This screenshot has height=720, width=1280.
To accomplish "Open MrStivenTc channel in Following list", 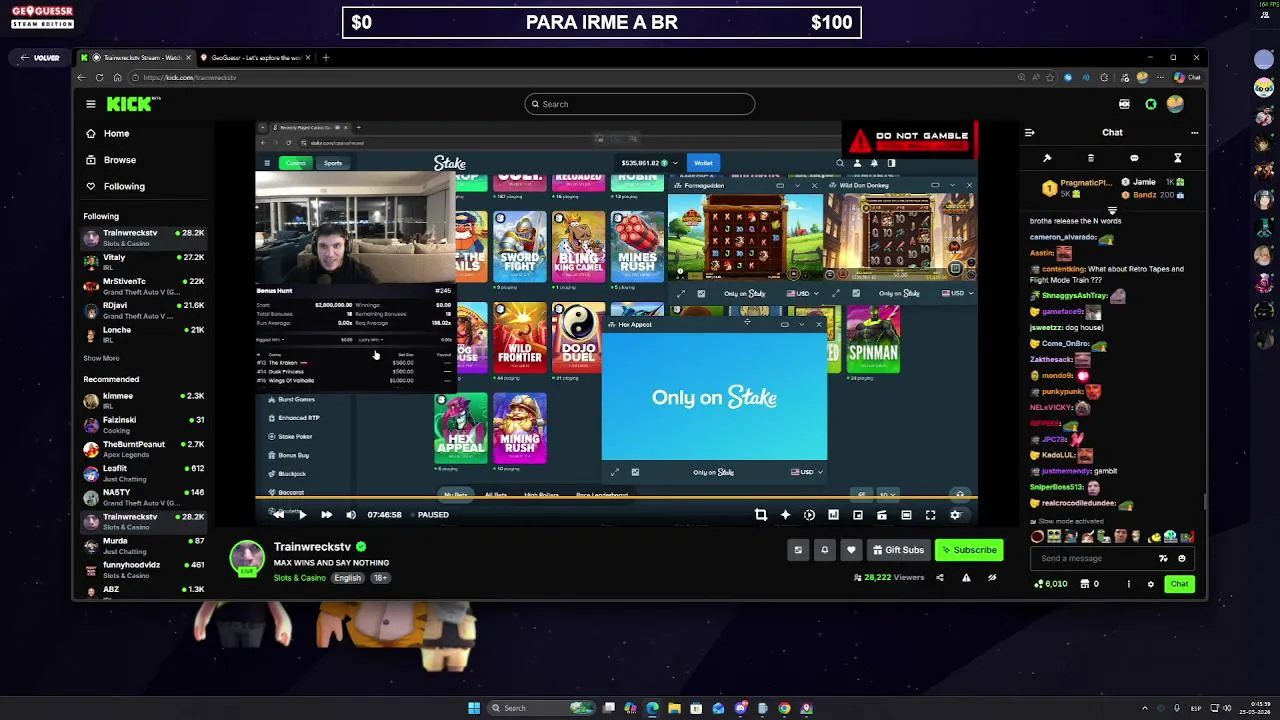I will pyautogui.click(x=144, y=286).
